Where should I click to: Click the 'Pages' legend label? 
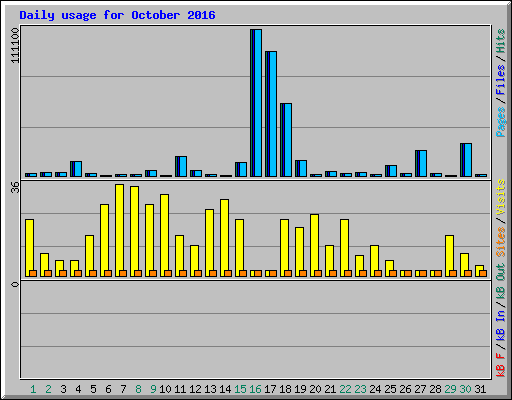pyautogui.click(x=501, y=122)
